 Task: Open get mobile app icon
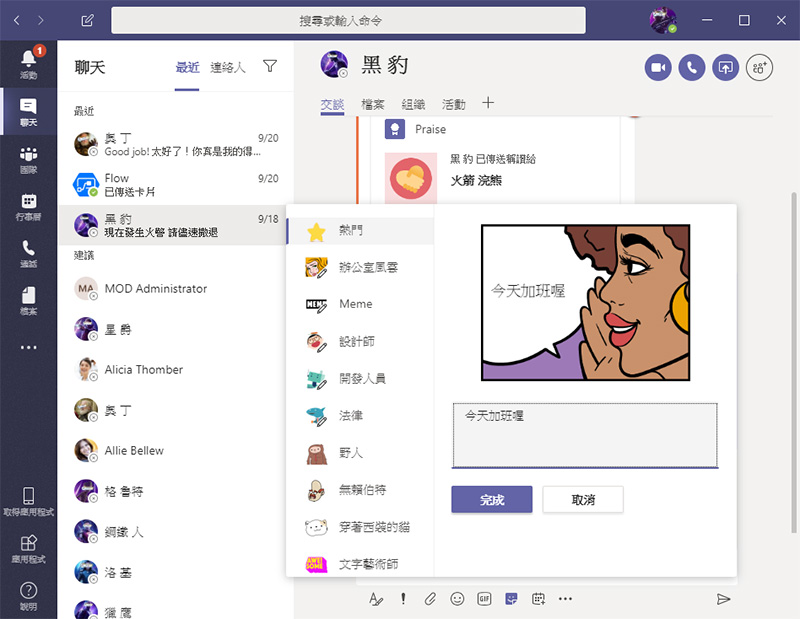(29, 501)
